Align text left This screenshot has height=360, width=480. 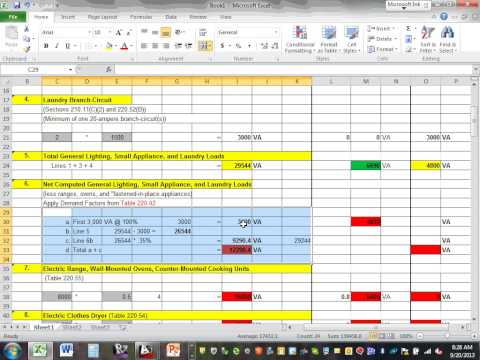click(x=144, y=46)
